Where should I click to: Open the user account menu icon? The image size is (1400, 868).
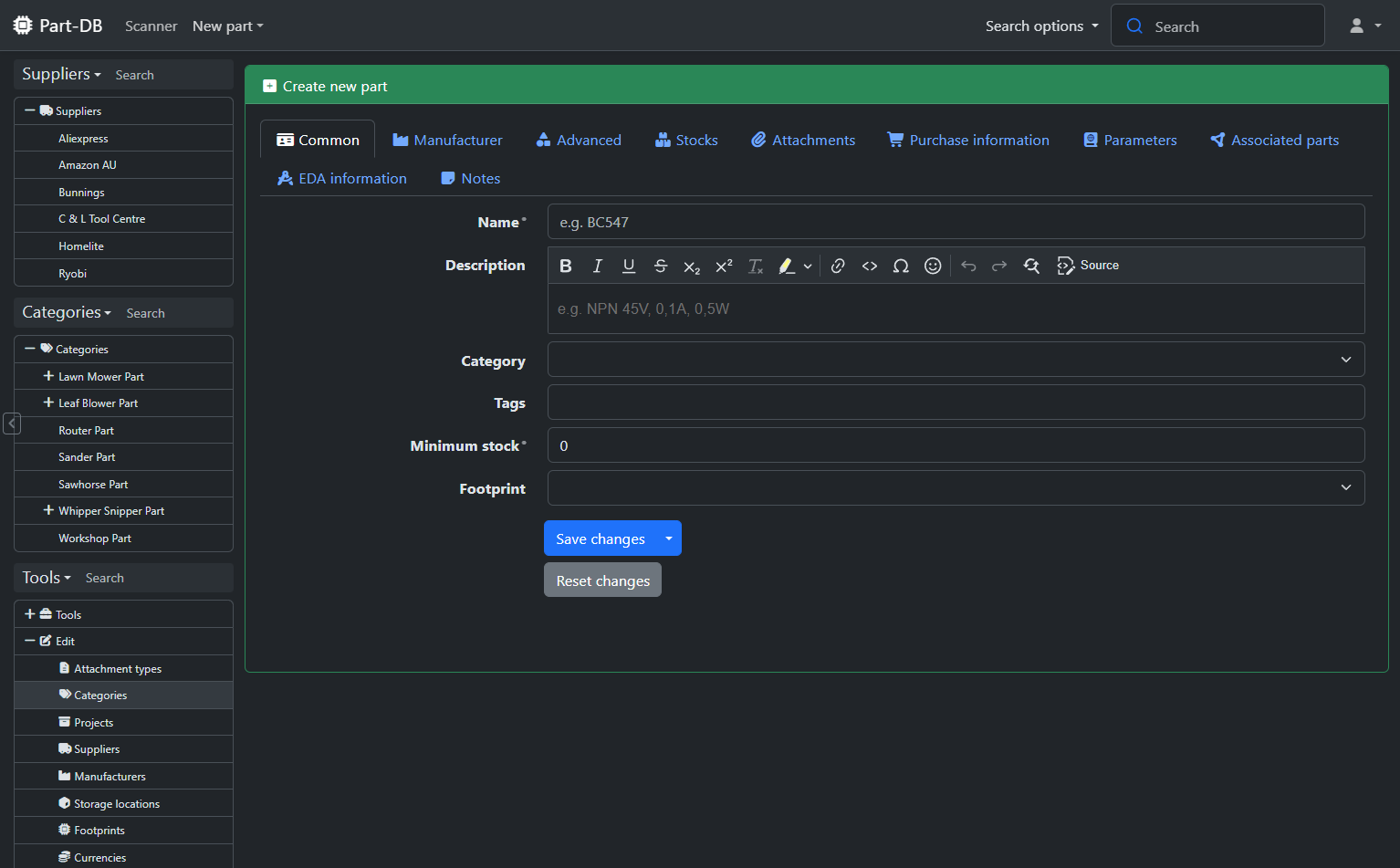tap(1365, 26)
